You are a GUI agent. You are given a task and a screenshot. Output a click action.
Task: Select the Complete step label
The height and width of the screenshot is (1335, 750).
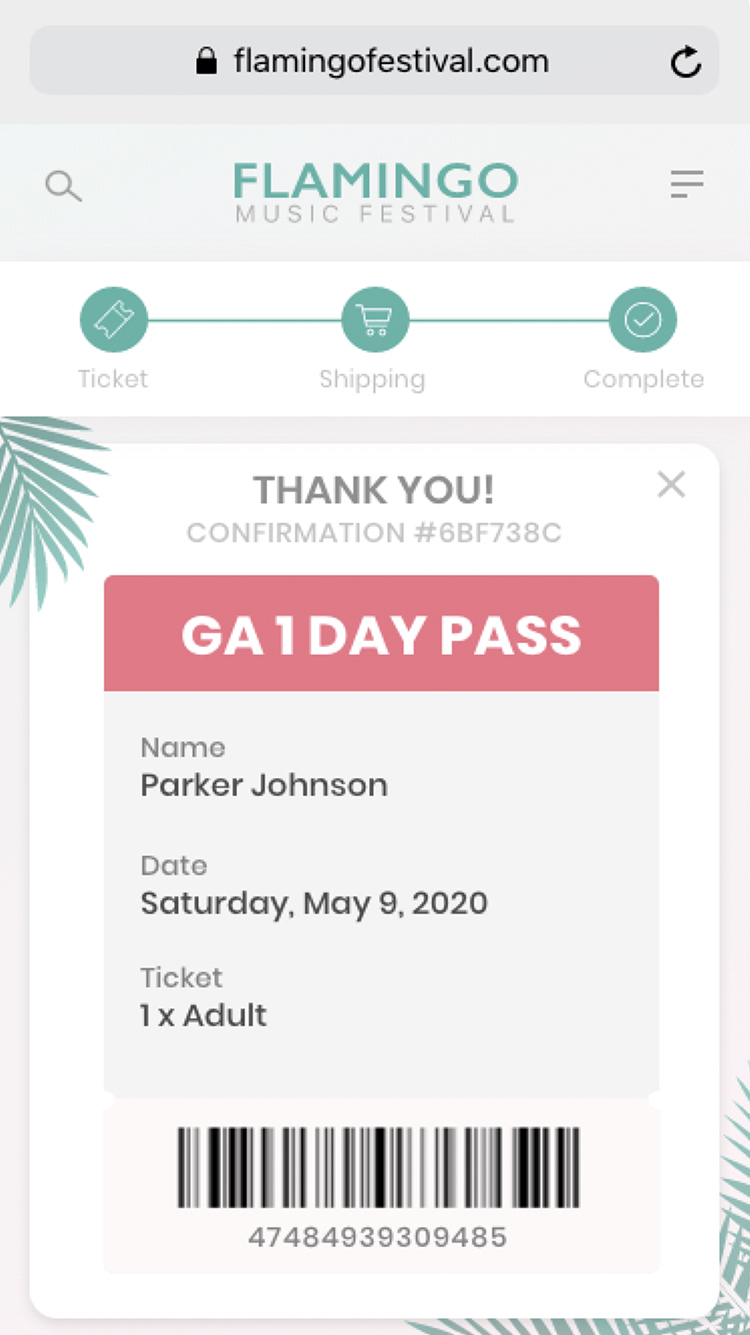tap(643, 379)
